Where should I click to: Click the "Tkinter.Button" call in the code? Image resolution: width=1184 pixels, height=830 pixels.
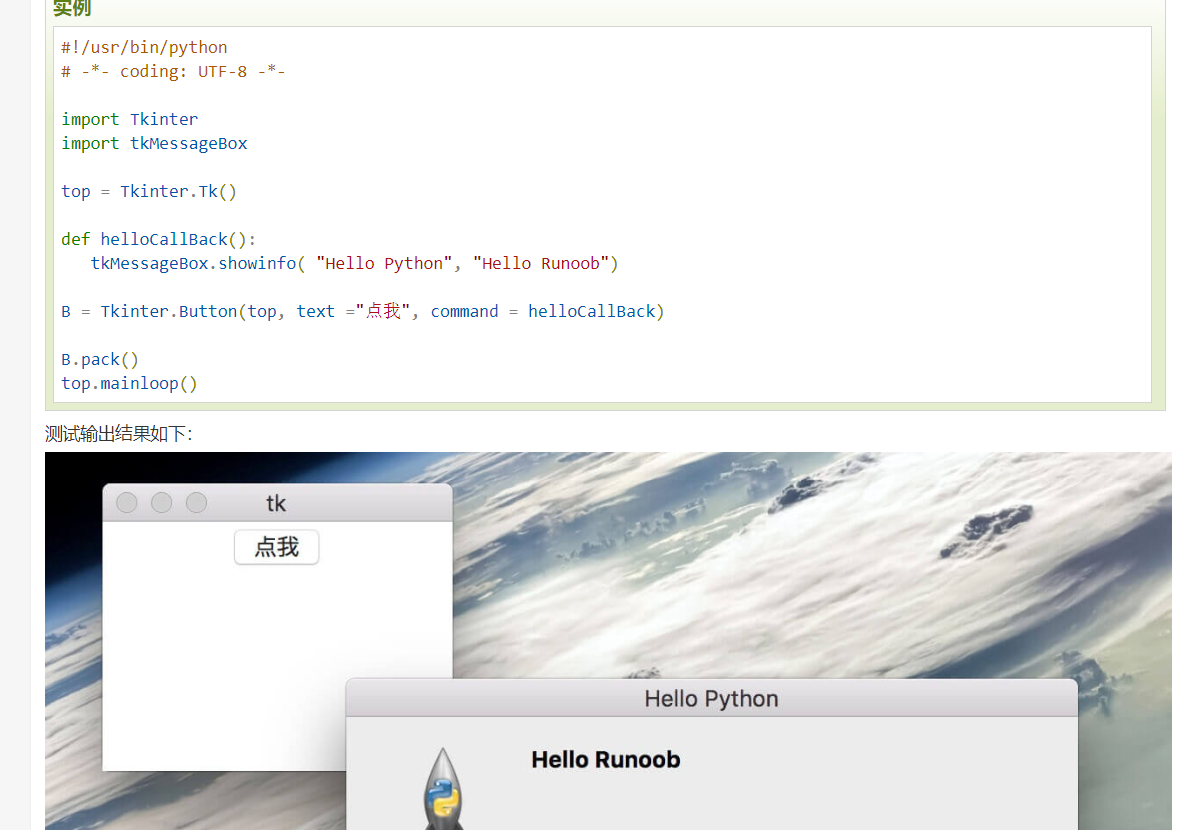pyautogui.click(x=170, y=311)
